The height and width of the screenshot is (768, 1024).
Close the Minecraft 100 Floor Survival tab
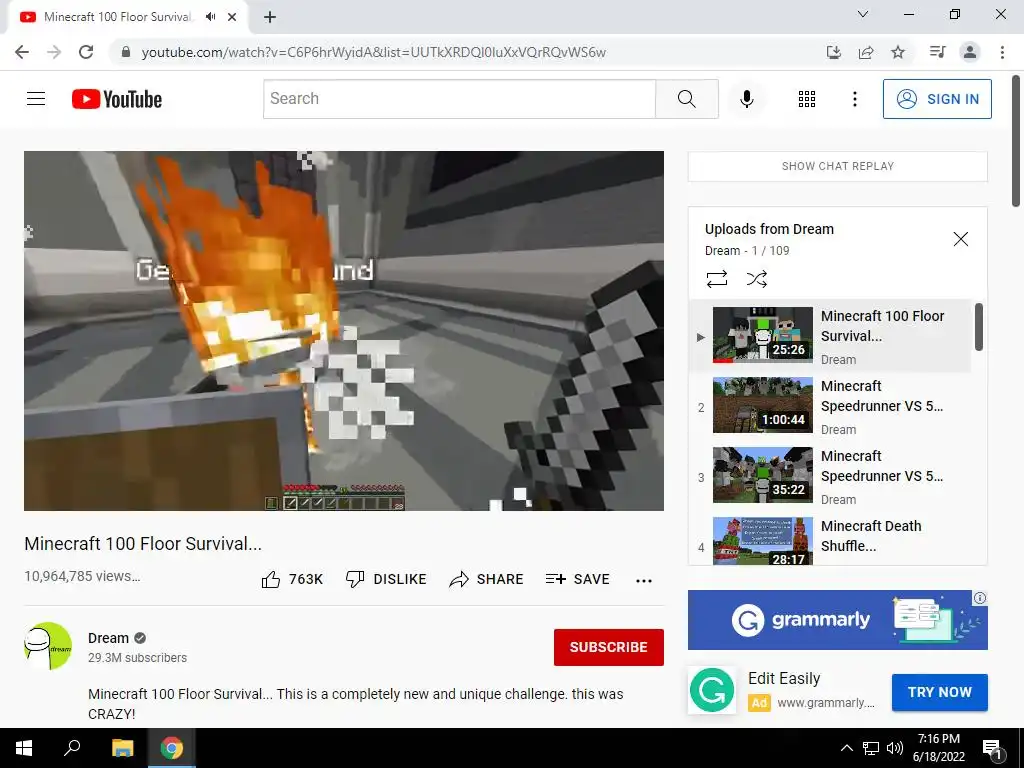232,17
